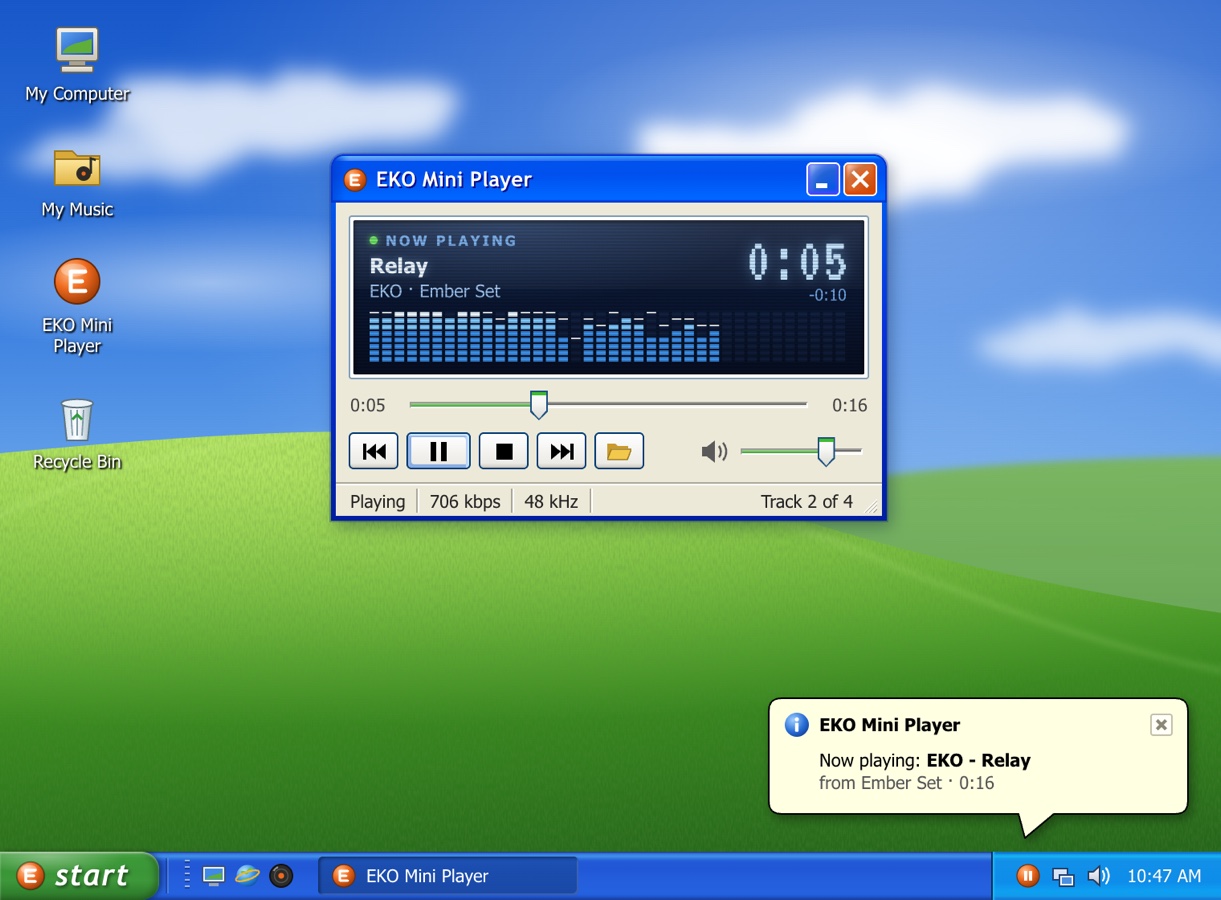Skip to the previous track
This screenshot has height=900, width=1221.
click(x=374, y=452)
